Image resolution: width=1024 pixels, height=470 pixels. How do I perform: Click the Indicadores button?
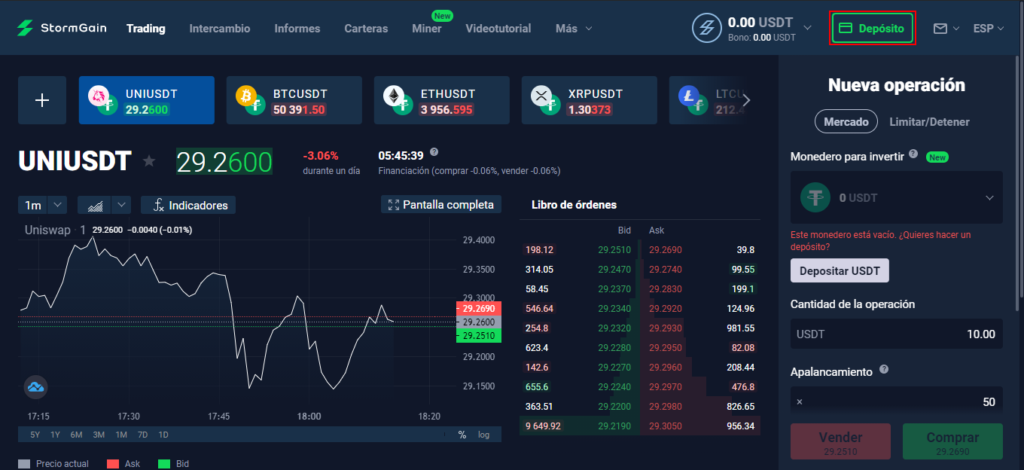pyautogui.click(x=188, y=205)
